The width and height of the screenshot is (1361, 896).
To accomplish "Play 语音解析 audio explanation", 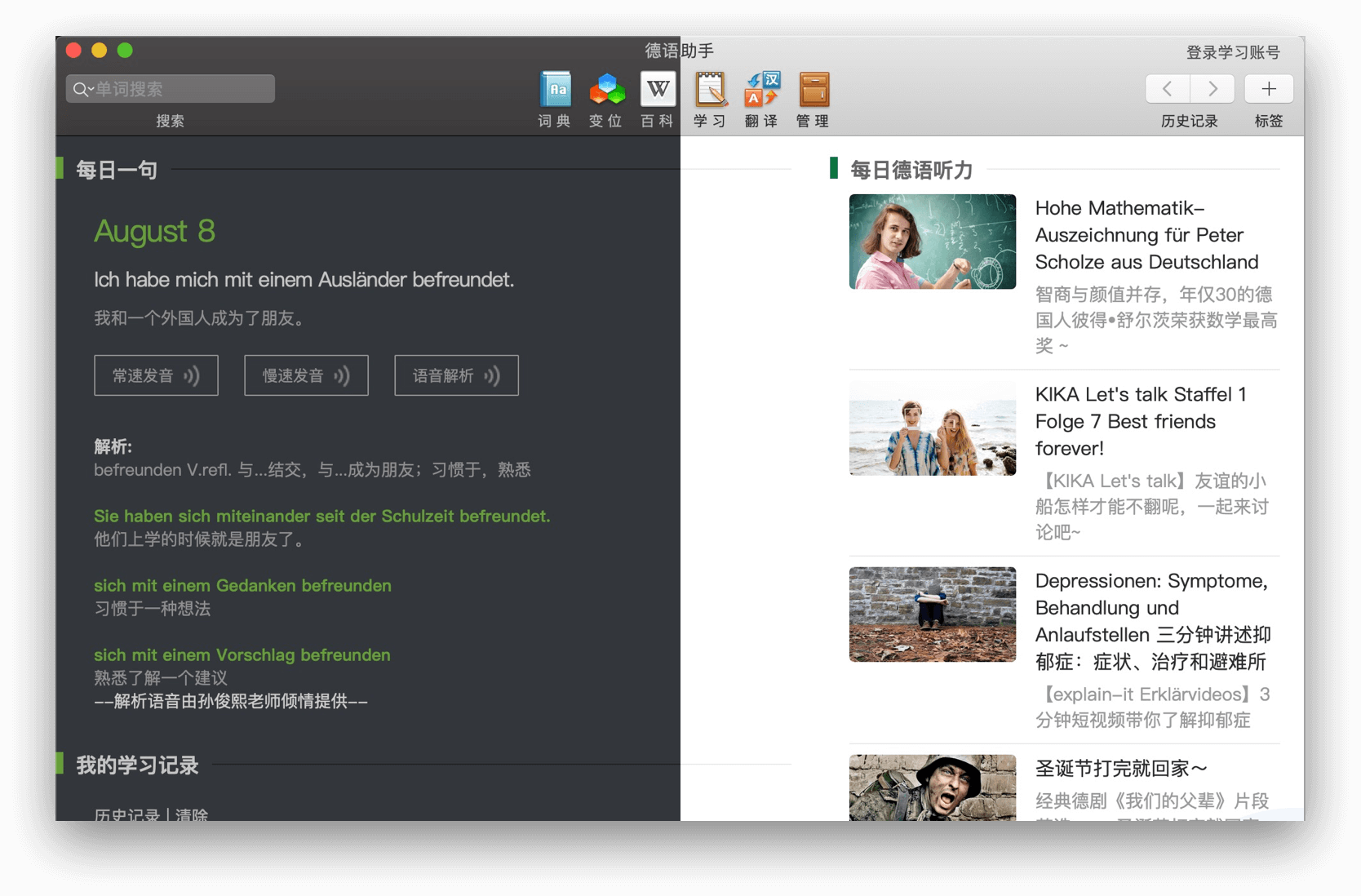I will [x=456, y=375].
